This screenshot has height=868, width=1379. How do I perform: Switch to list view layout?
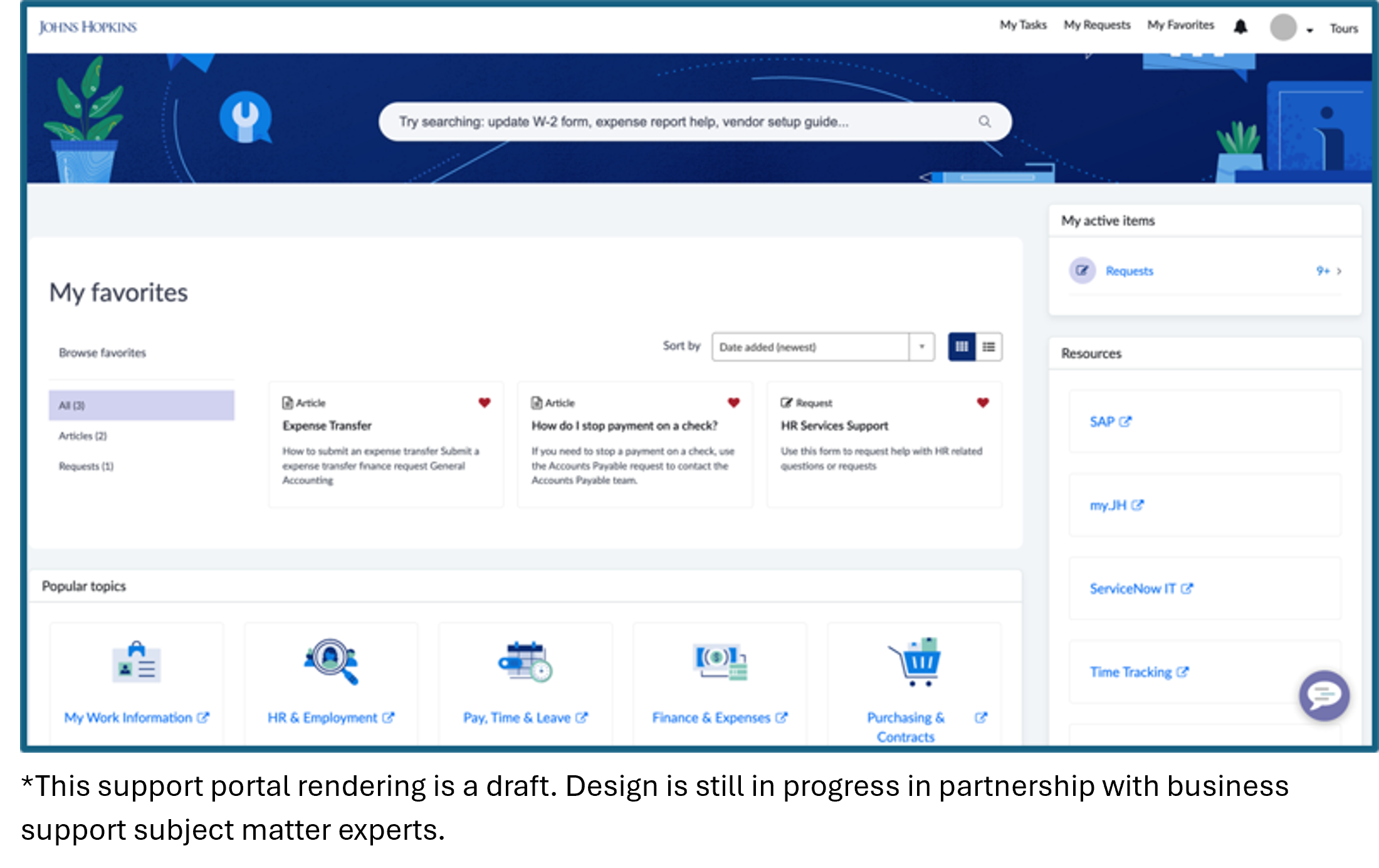pos(988,347)
